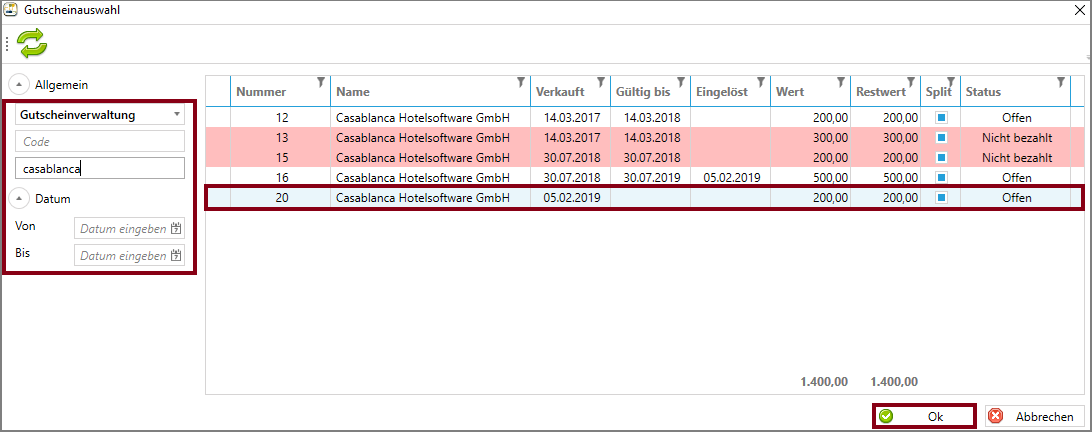The height and width of the screenshot is (432, 1092).
Task: Click Offen status of voucher 12
Action: coord(1017,118)
